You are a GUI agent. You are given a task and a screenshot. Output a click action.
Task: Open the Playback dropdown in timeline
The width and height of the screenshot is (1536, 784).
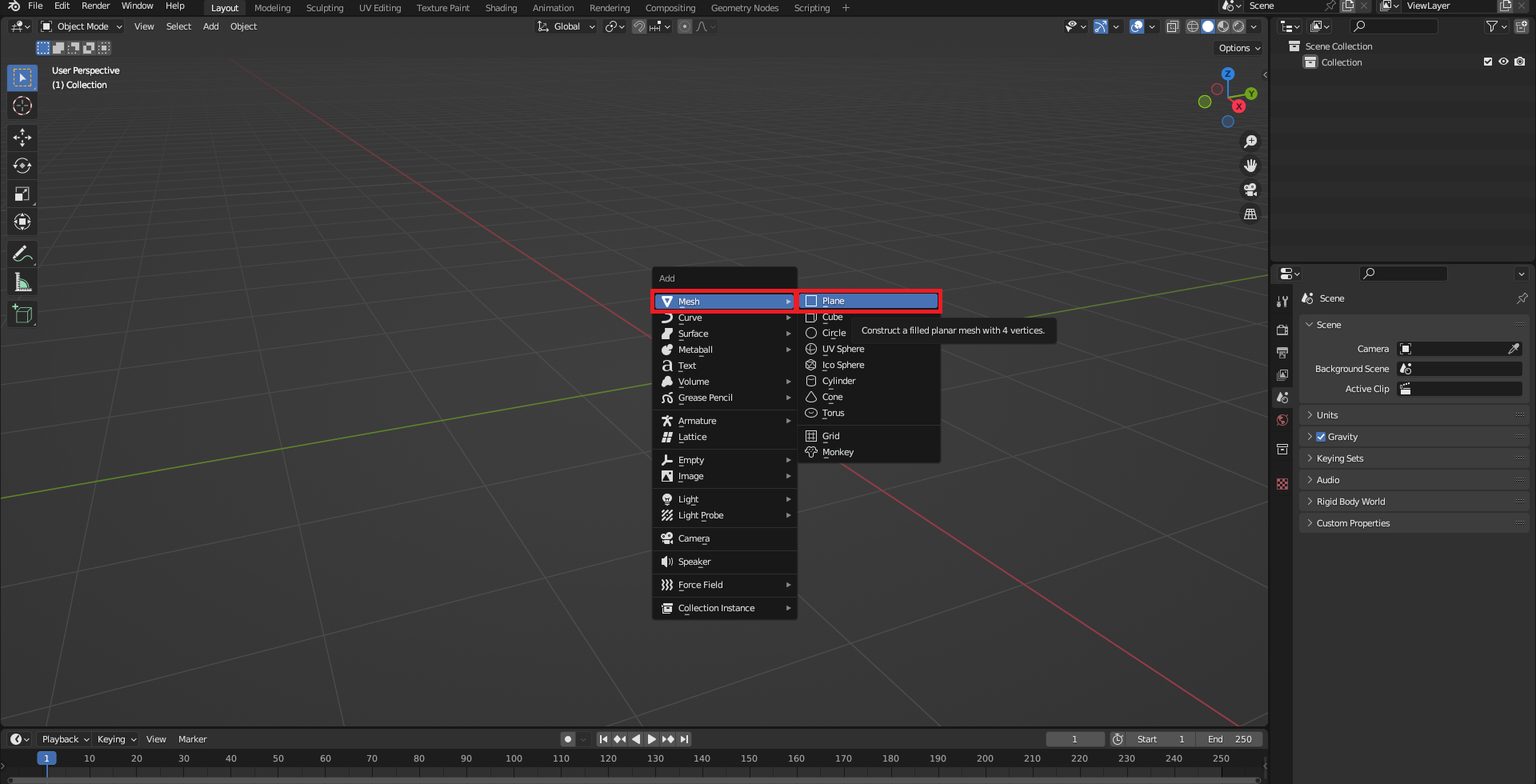(x=65, y=739)
